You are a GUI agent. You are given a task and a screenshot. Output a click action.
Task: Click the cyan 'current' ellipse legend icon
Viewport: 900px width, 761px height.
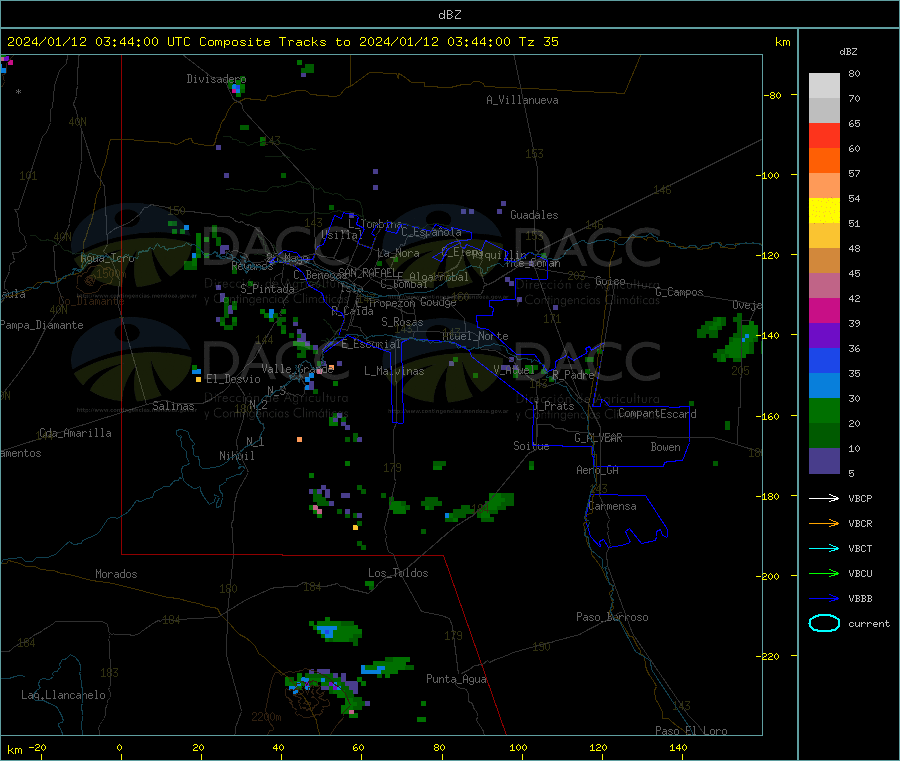pos(824,623)
